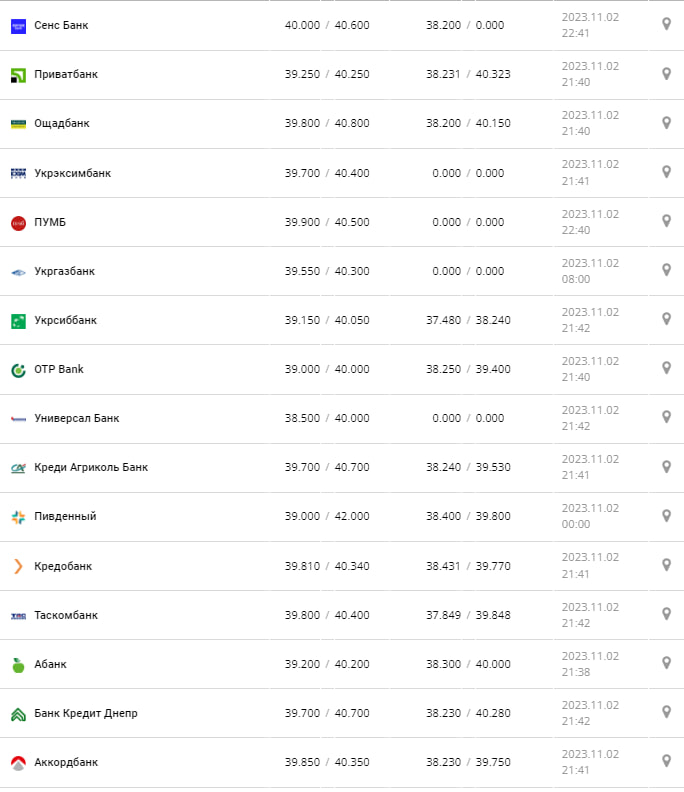Open the Укрэксимбанк bank name link
This screenshot has width=684, height=792.
pos(72,173)
